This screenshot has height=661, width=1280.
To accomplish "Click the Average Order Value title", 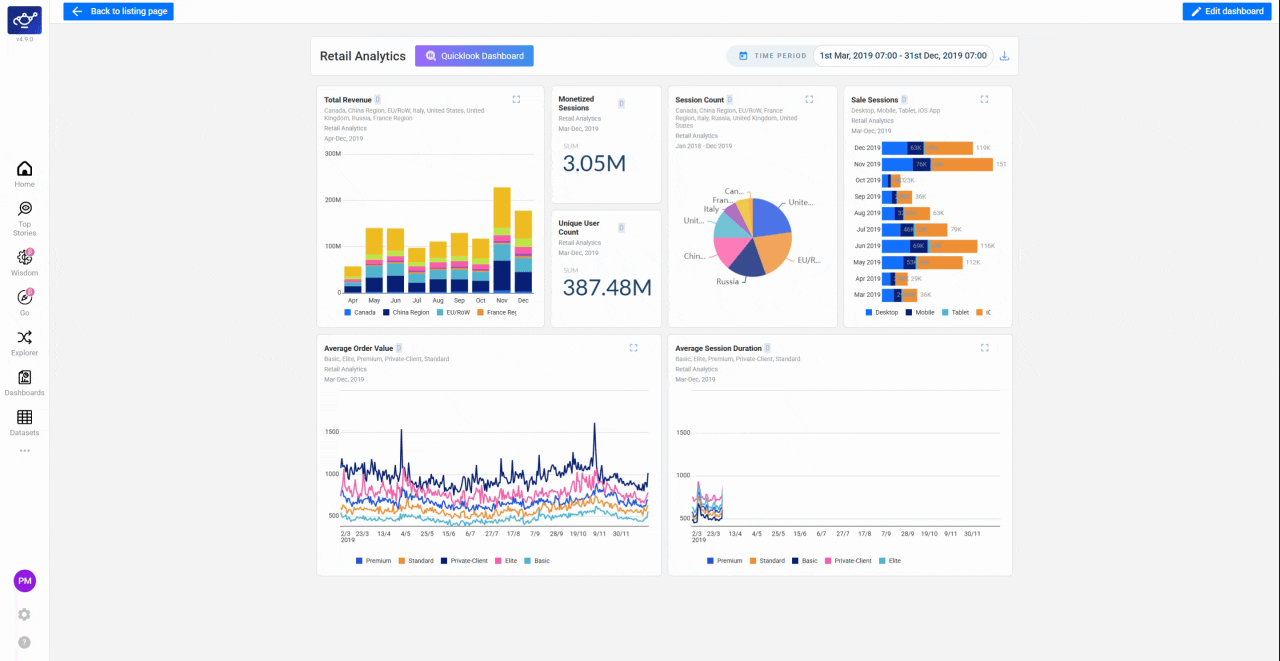I will tap(359, 348).
